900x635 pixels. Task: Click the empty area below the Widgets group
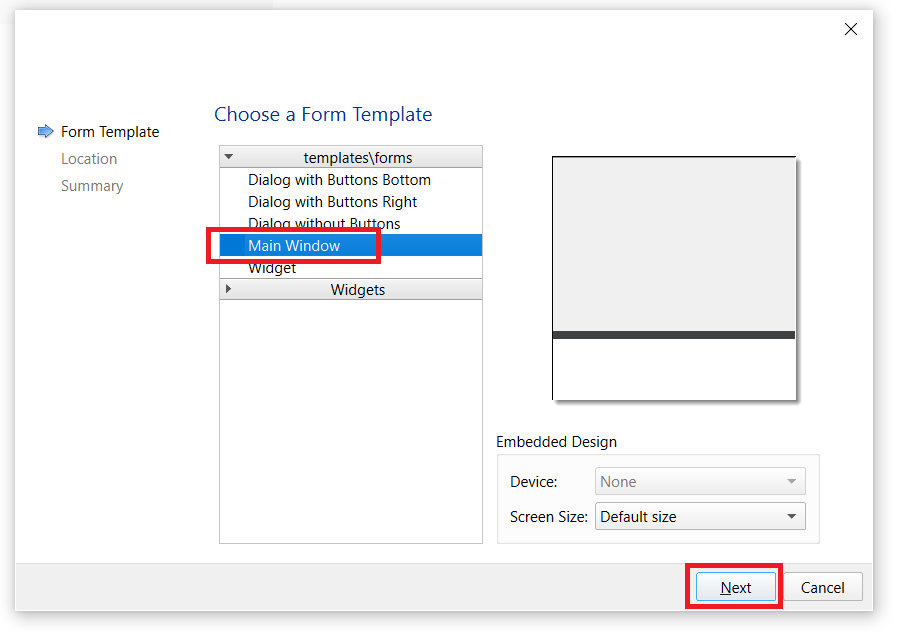pyautogui.click(x=350, y=420)
